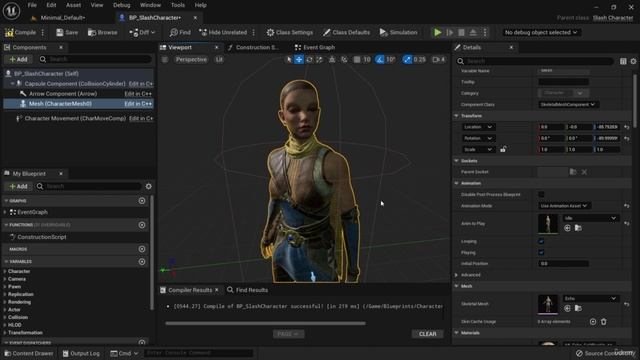640x360 pixels.
Task: Start Simulation in the viewport
Action: point(398,32)
